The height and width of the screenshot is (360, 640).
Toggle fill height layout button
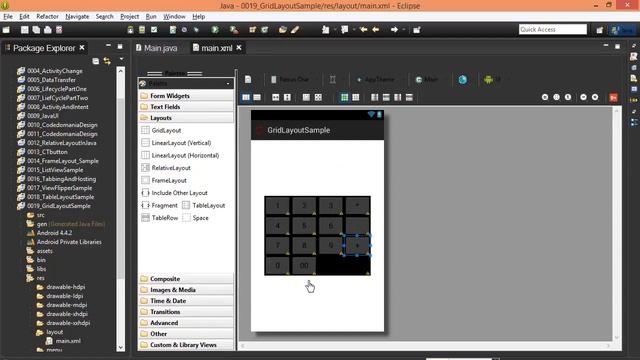pos(287,97)
